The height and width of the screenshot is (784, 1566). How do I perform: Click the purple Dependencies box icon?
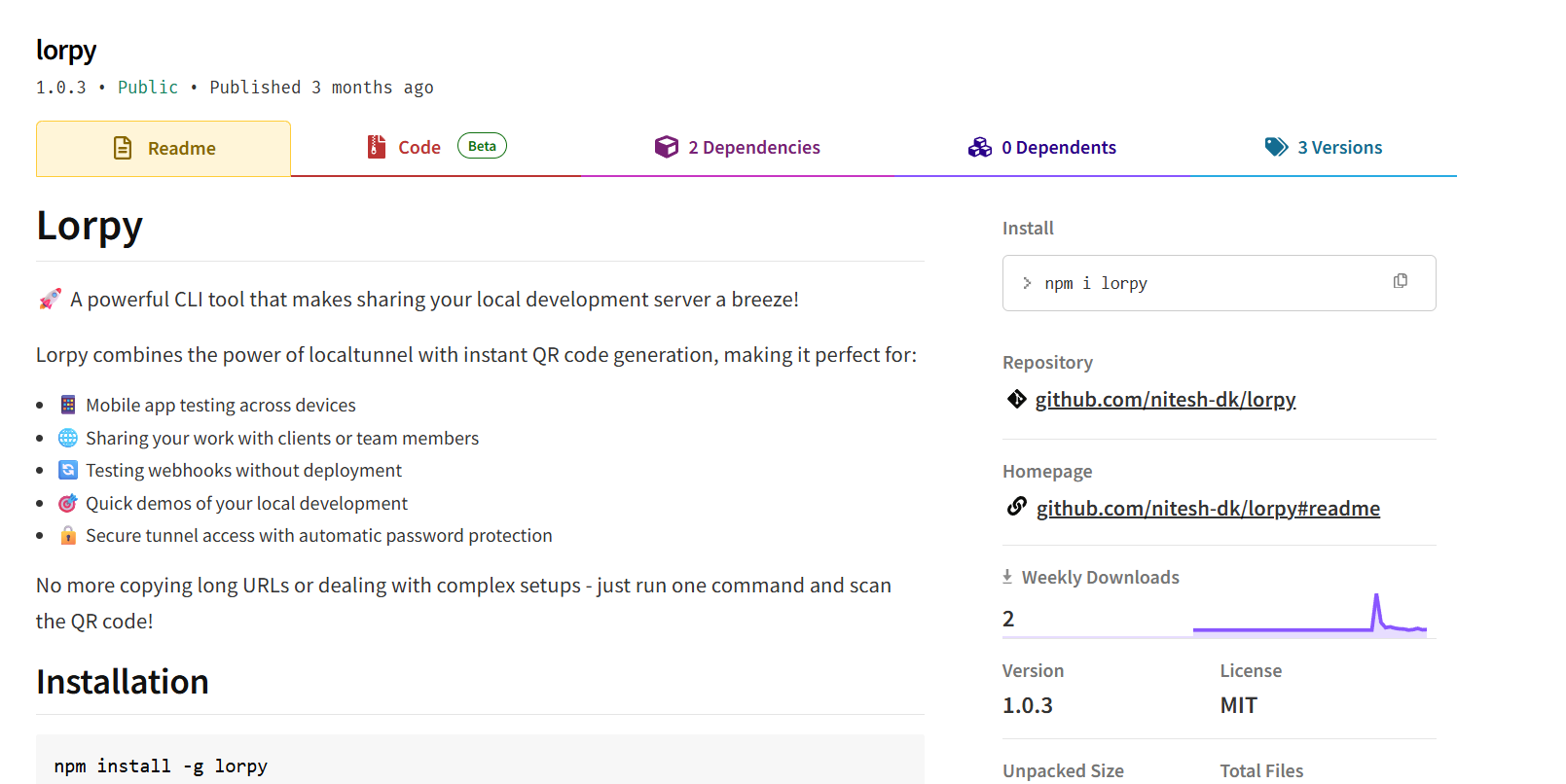point(666,147)
